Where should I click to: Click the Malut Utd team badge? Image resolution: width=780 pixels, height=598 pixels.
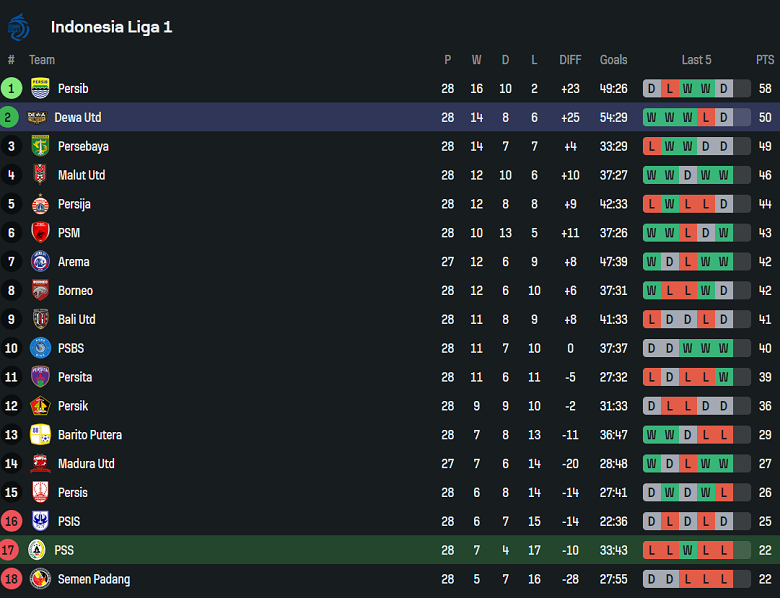pos(40,175)
